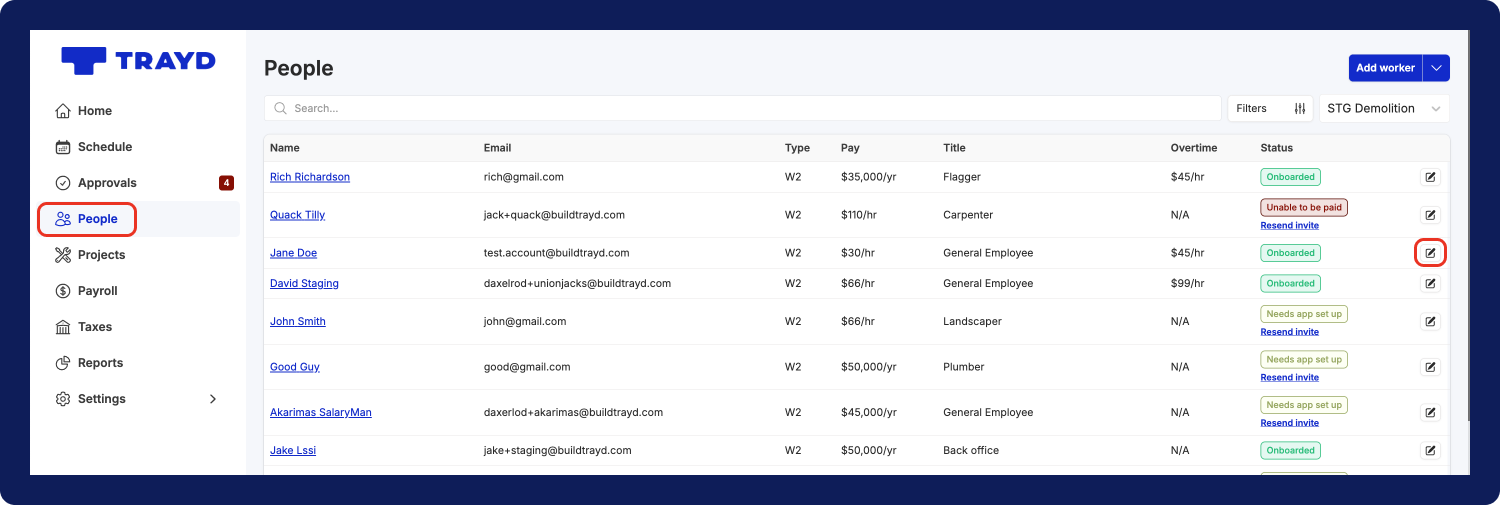Click John Smith's Needs app set up badge
This screenshot has height=505, width=1500.
coord(1304,314)
